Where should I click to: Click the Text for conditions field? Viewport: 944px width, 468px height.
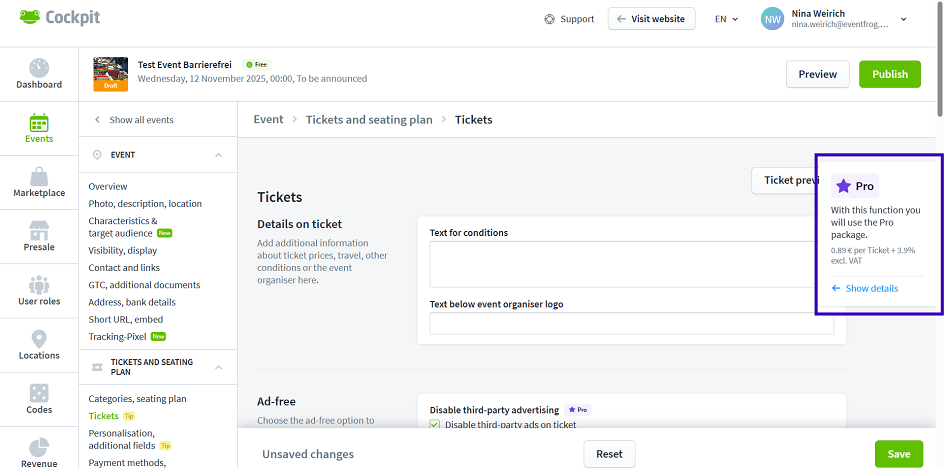[x=631, y=264]
